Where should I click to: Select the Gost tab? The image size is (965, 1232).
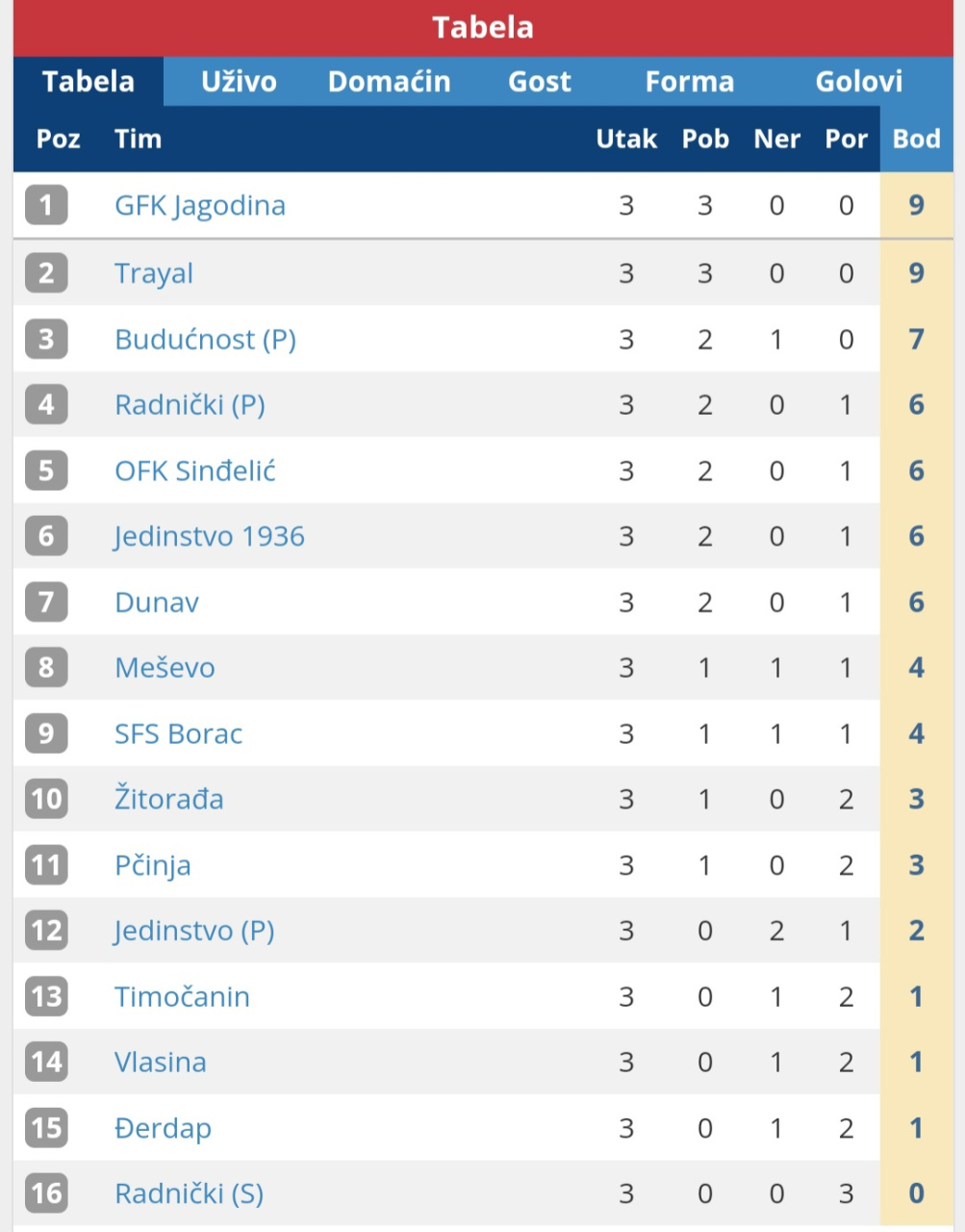coord(539,82)
